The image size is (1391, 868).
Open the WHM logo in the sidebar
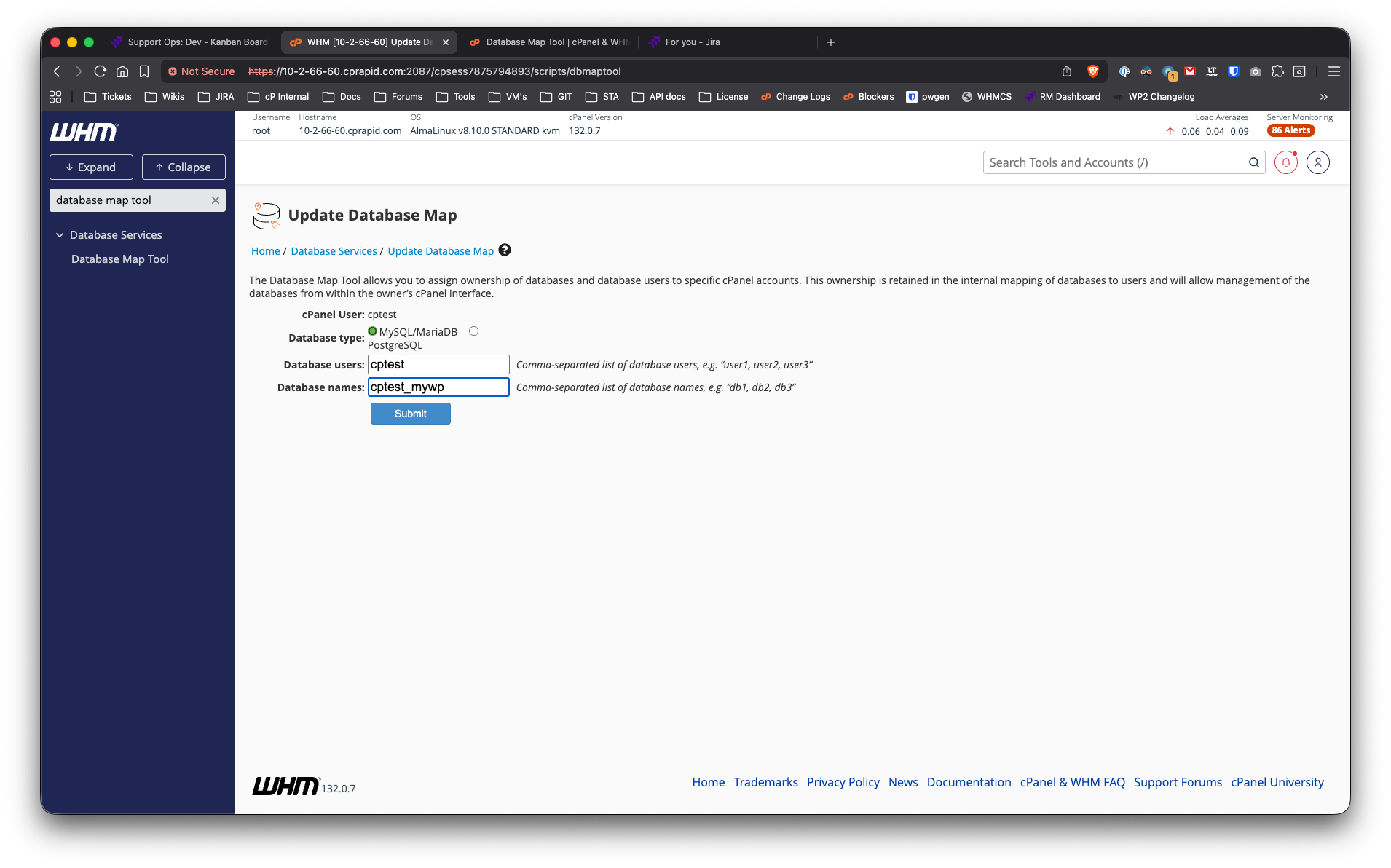[84, 132]
